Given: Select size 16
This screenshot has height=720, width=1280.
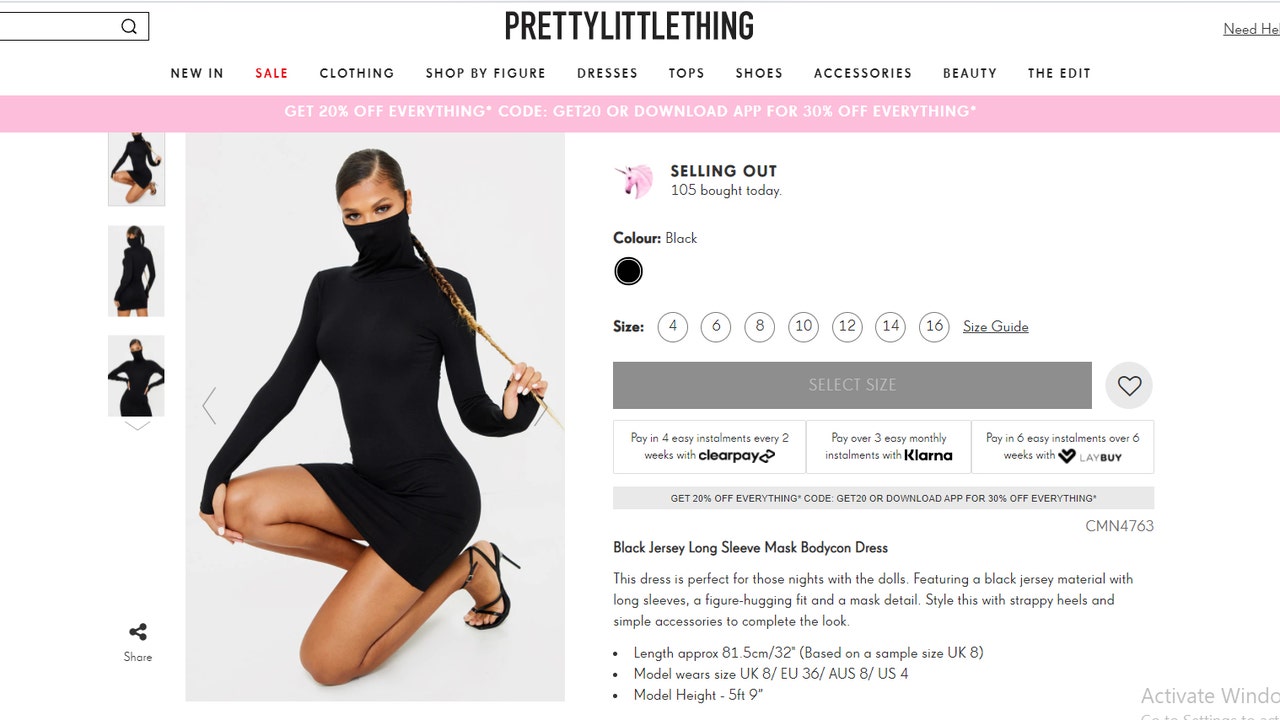Looking at the screenshot, I should (934, 326).
